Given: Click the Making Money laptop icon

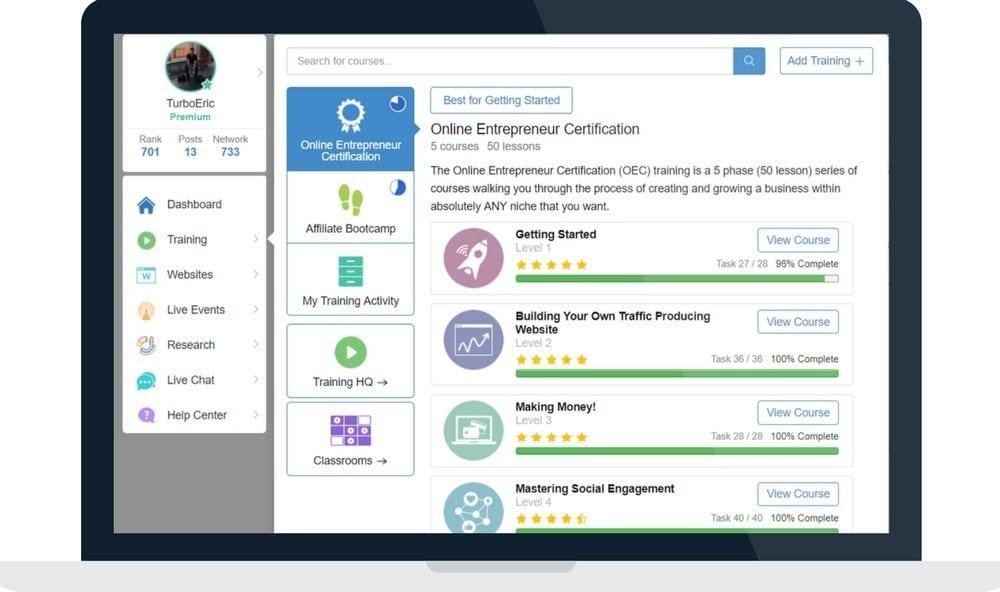Looking at the screenshot, I should tap(473, 431).
